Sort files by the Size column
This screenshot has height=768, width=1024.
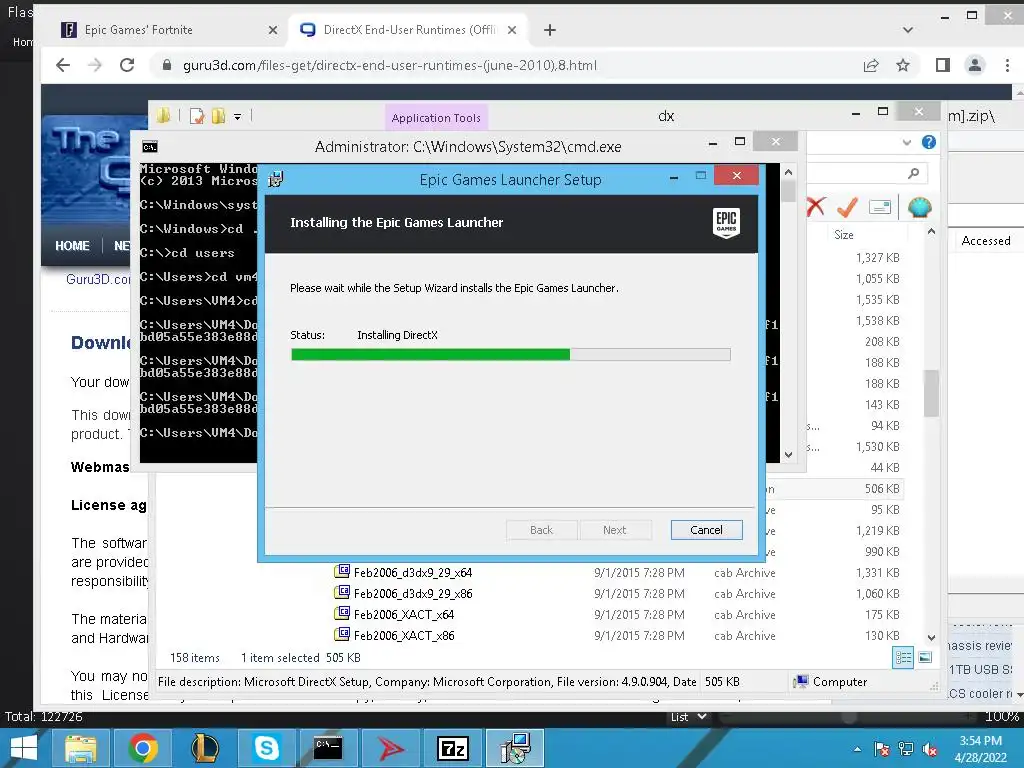pos(844,234)
